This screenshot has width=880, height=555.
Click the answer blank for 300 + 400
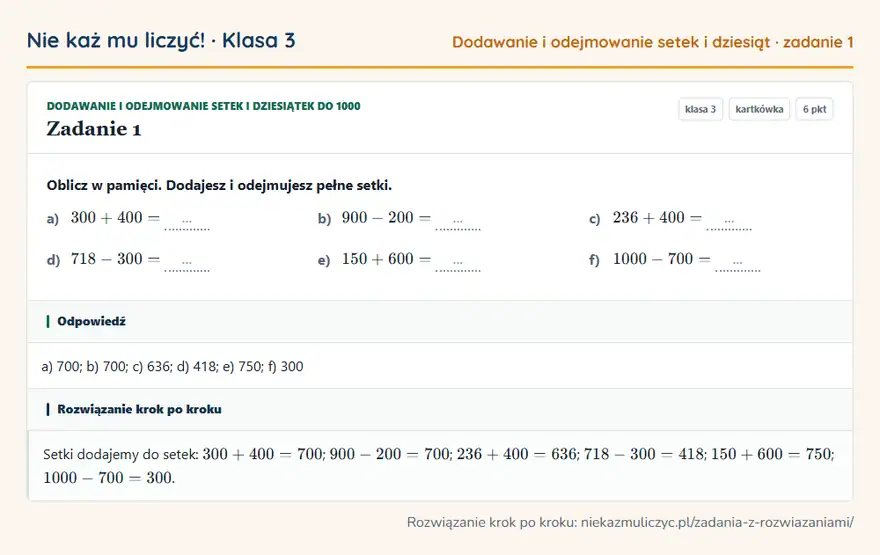187,222
